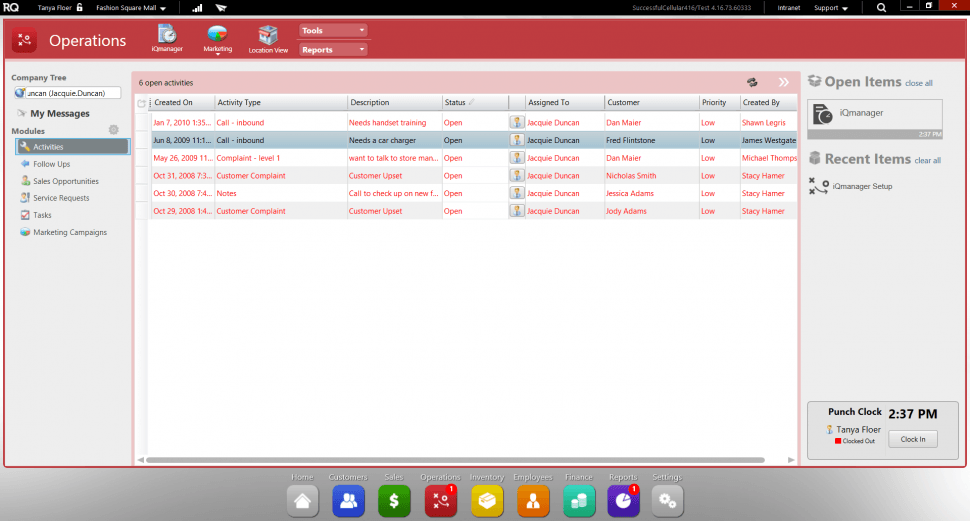970x521 pixels.
Task: Open the iQmanager toolbar icon
Action: pyautogui.click(x=167, y=38)
